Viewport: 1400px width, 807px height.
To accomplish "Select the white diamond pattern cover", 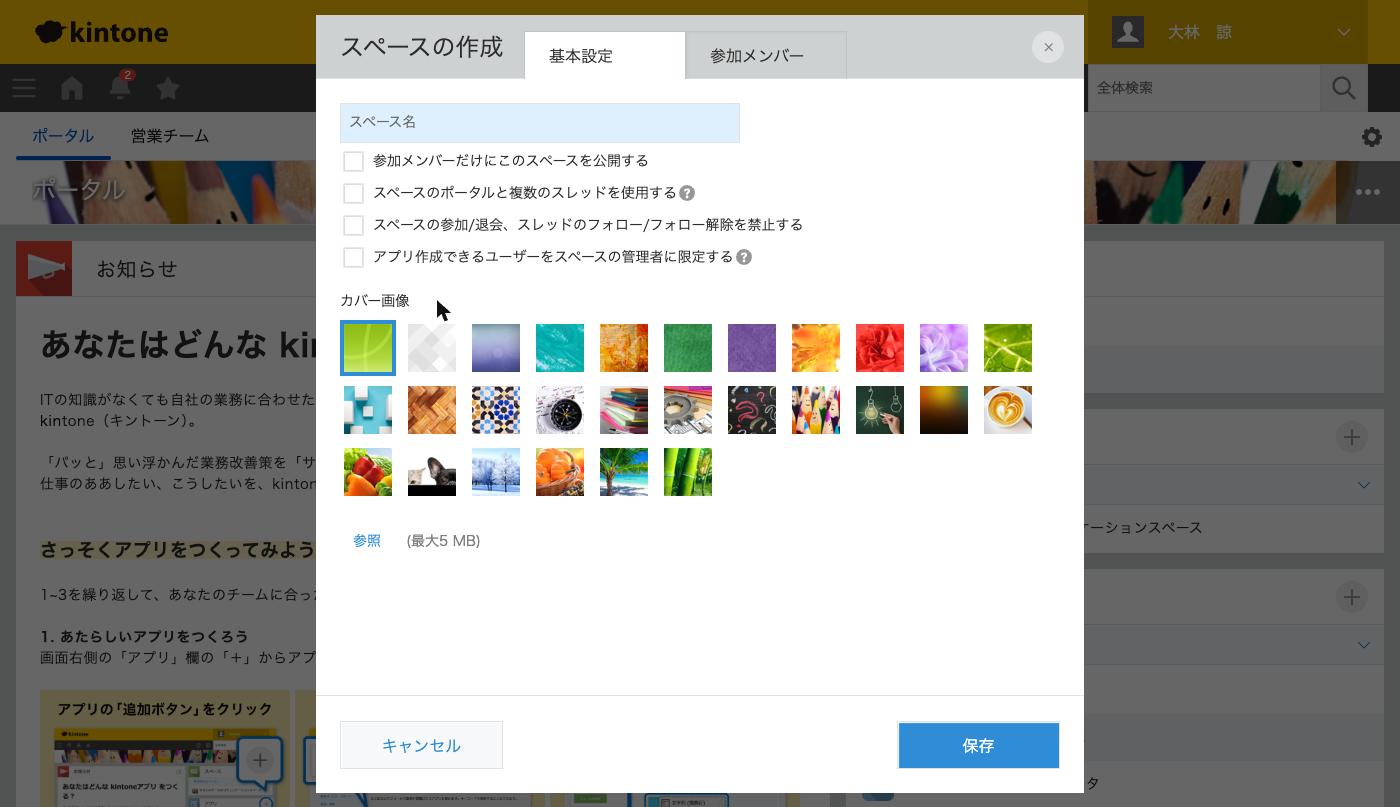I will point(432,348).
